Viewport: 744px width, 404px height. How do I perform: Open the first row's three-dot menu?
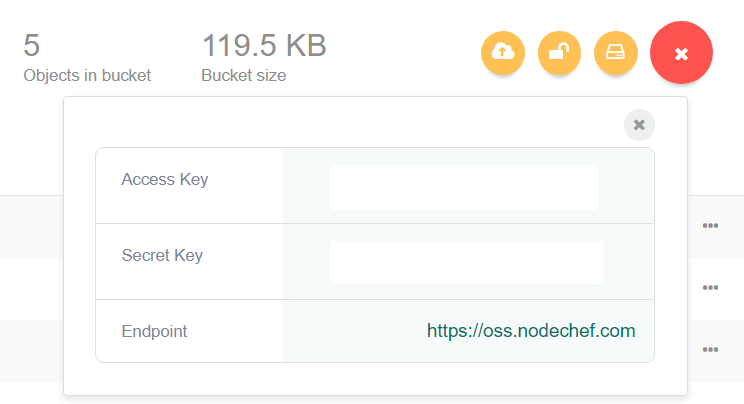(x=710, y=226)
